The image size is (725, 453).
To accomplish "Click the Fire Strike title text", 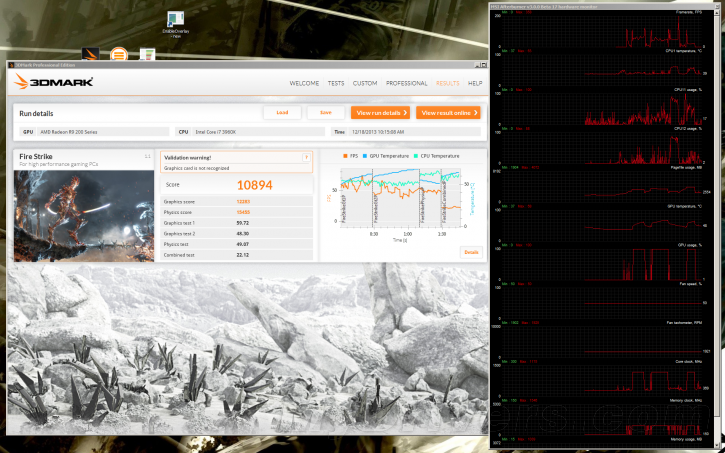I will [x=36, y=156].
